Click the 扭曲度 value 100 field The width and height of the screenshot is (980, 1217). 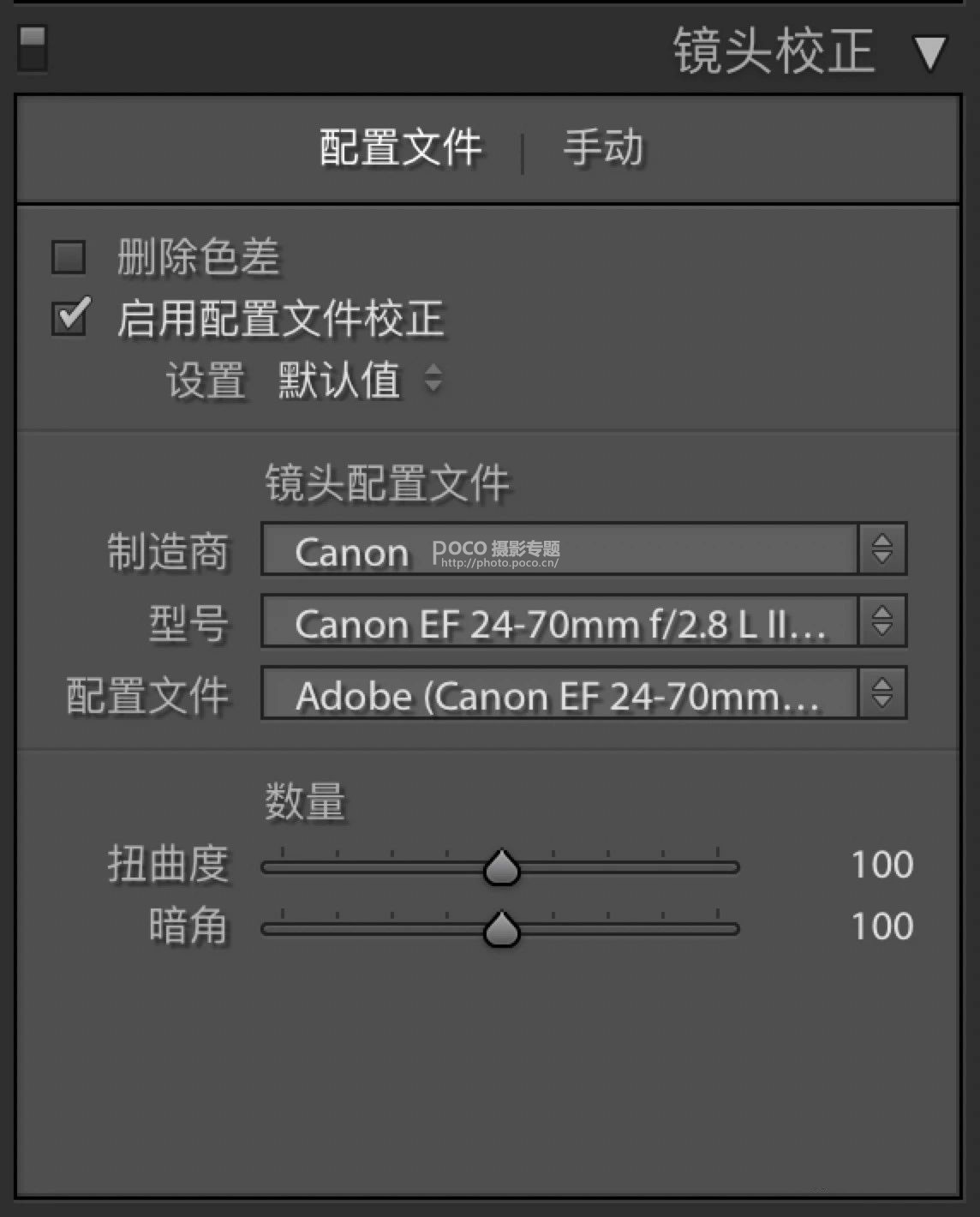881,865
